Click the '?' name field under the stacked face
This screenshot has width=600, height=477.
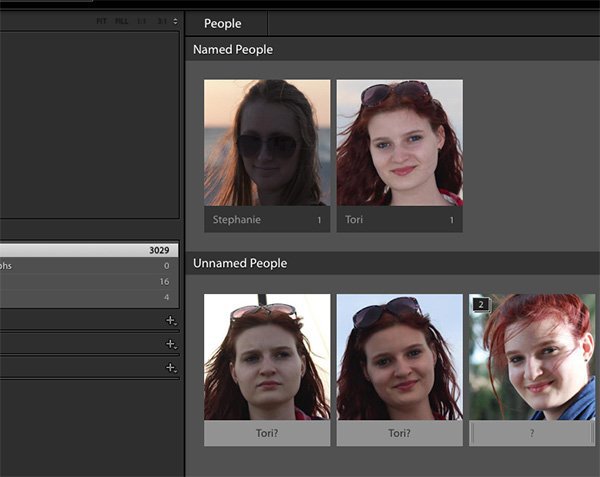pyautogui.click(x=532, y=434)
